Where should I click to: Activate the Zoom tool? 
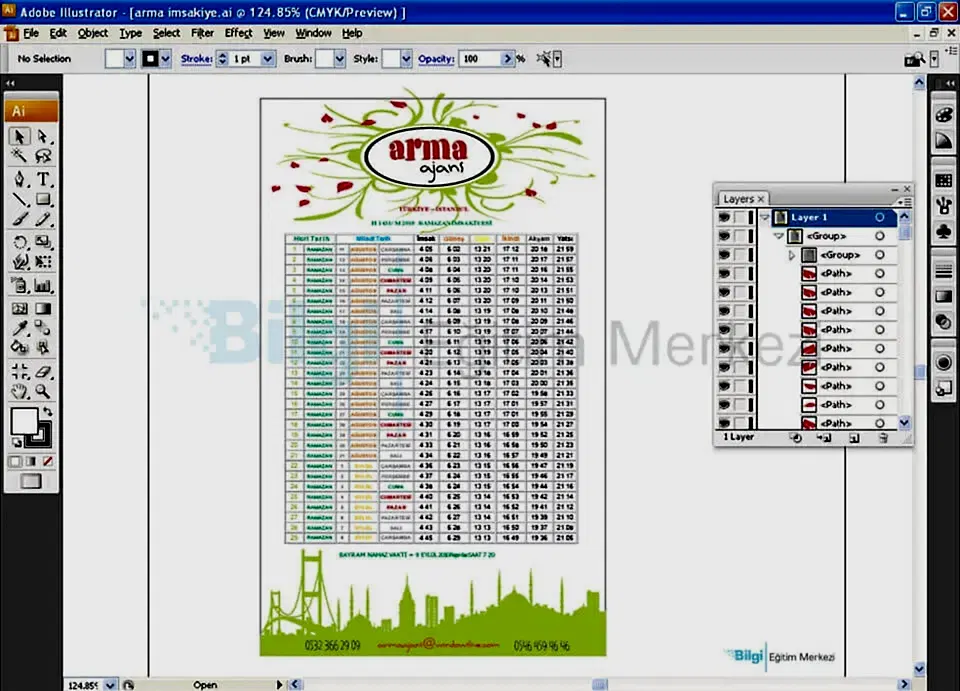click(x=43, y=391)
